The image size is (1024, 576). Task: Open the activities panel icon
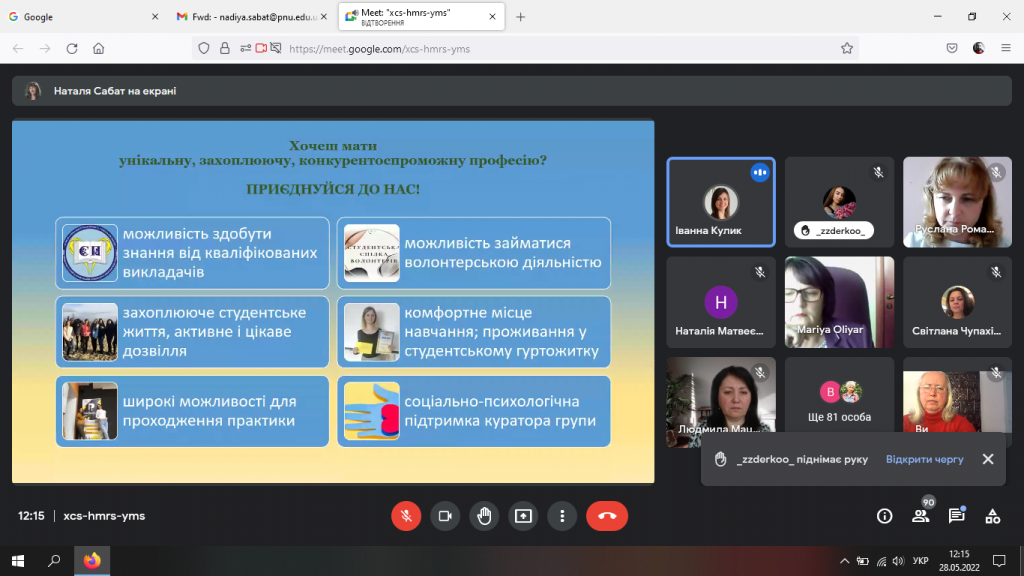coord(992,516)
